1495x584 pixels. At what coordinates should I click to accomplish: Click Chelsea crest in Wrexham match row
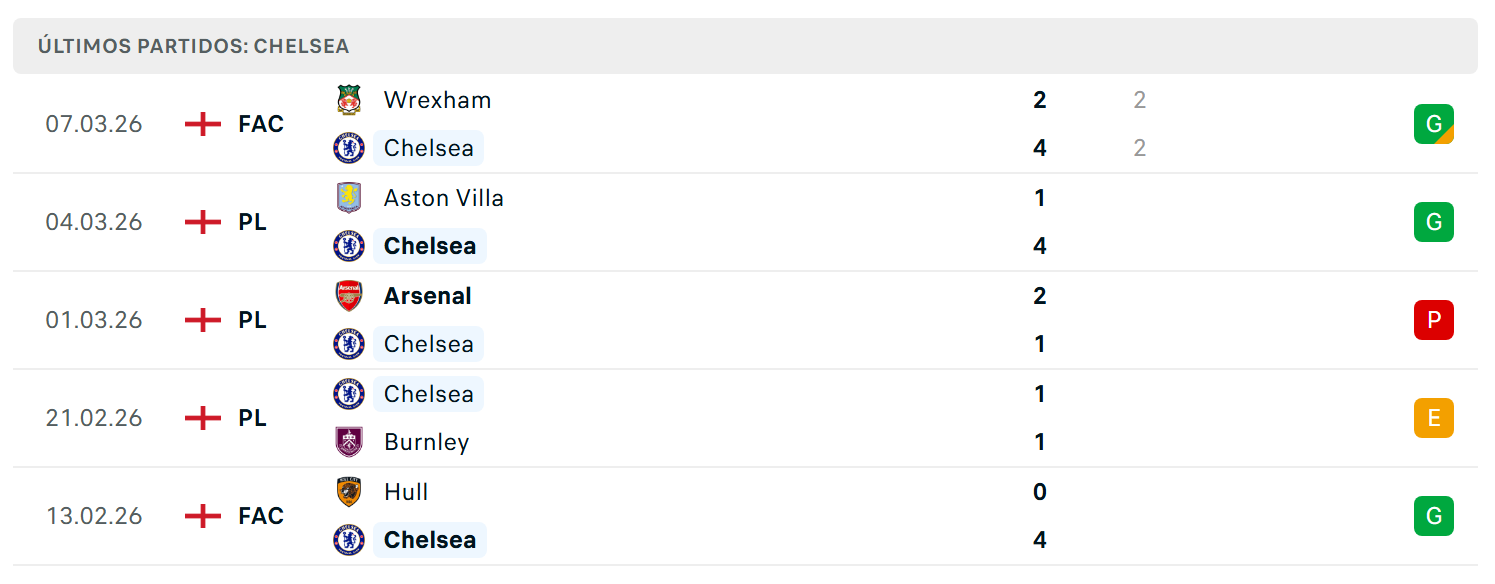click(x=349, y=148)
